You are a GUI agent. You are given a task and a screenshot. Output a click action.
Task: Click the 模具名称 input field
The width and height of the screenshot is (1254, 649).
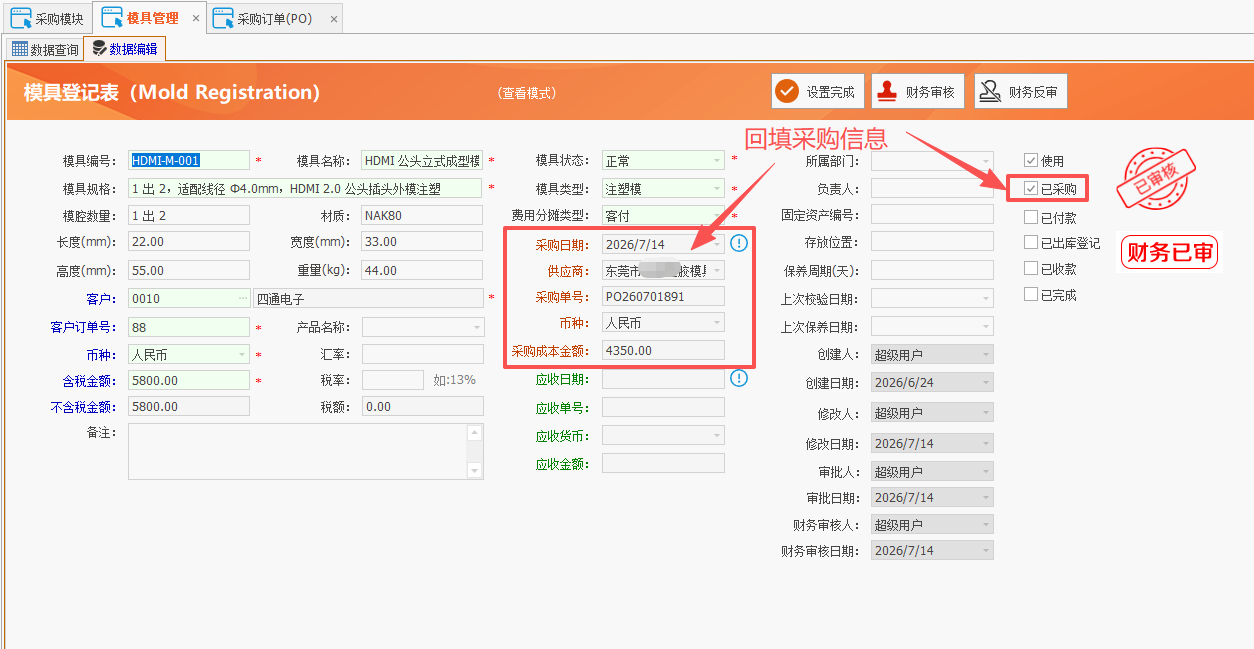pyautogui.click(x=422, y=160)
